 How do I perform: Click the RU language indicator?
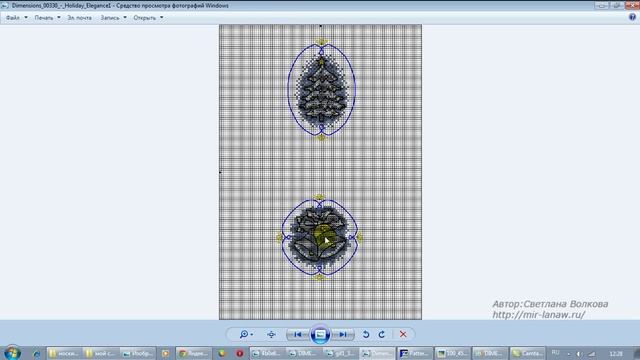555,353
